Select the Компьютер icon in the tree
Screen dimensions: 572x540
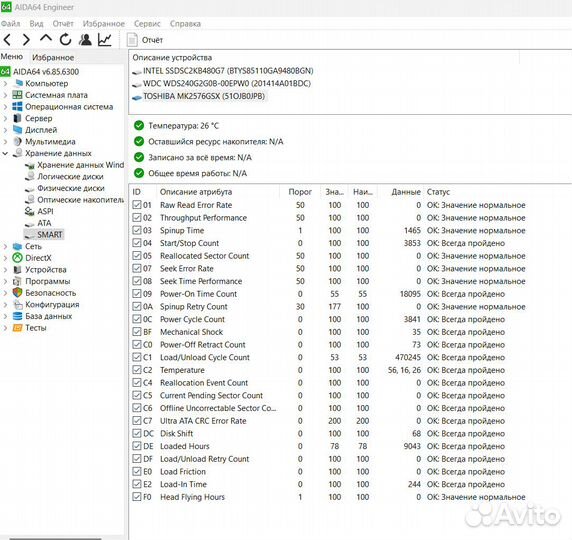coord(18,83)
